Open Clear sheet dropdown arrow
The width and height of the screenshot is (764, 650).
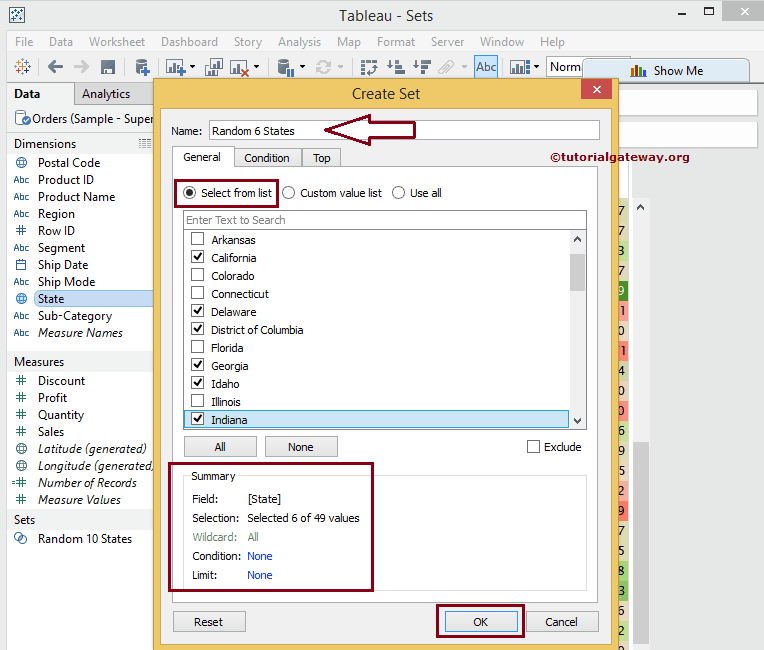coord(257,67)
